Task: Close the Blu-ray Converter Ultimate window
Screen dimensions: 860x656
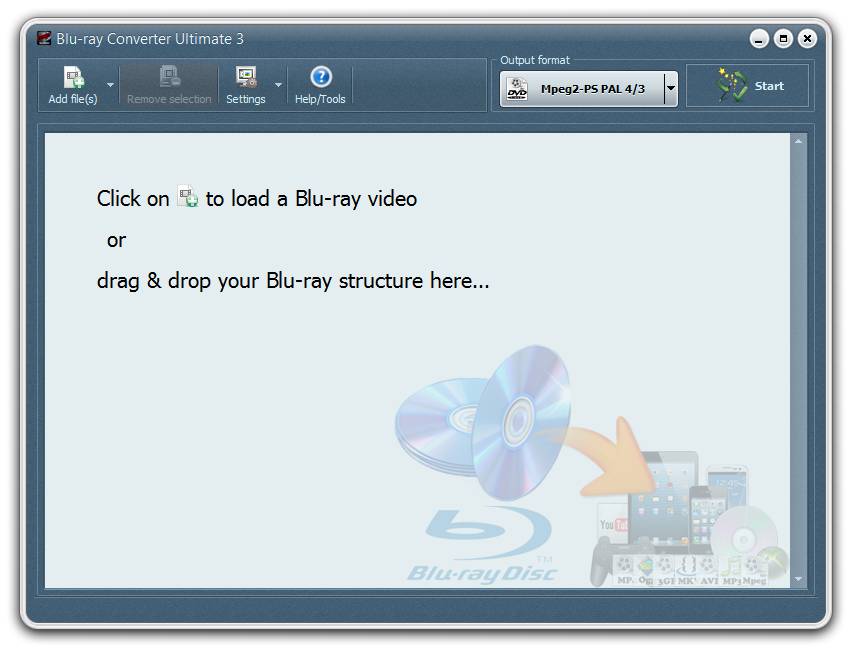Action: (x=807, y=39)
